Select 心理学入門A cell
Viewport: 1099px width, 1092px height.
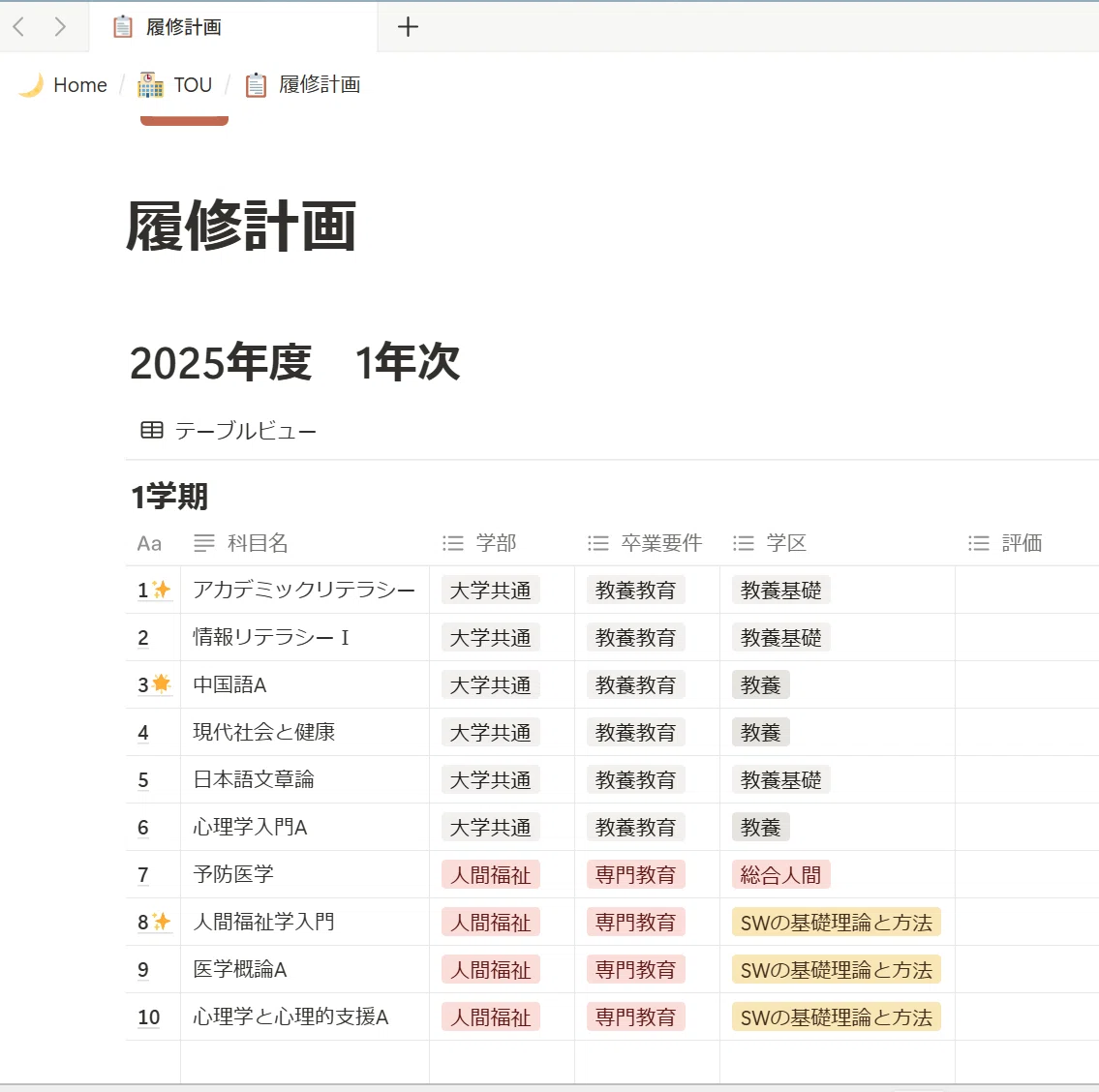click(x=305, y=827)
